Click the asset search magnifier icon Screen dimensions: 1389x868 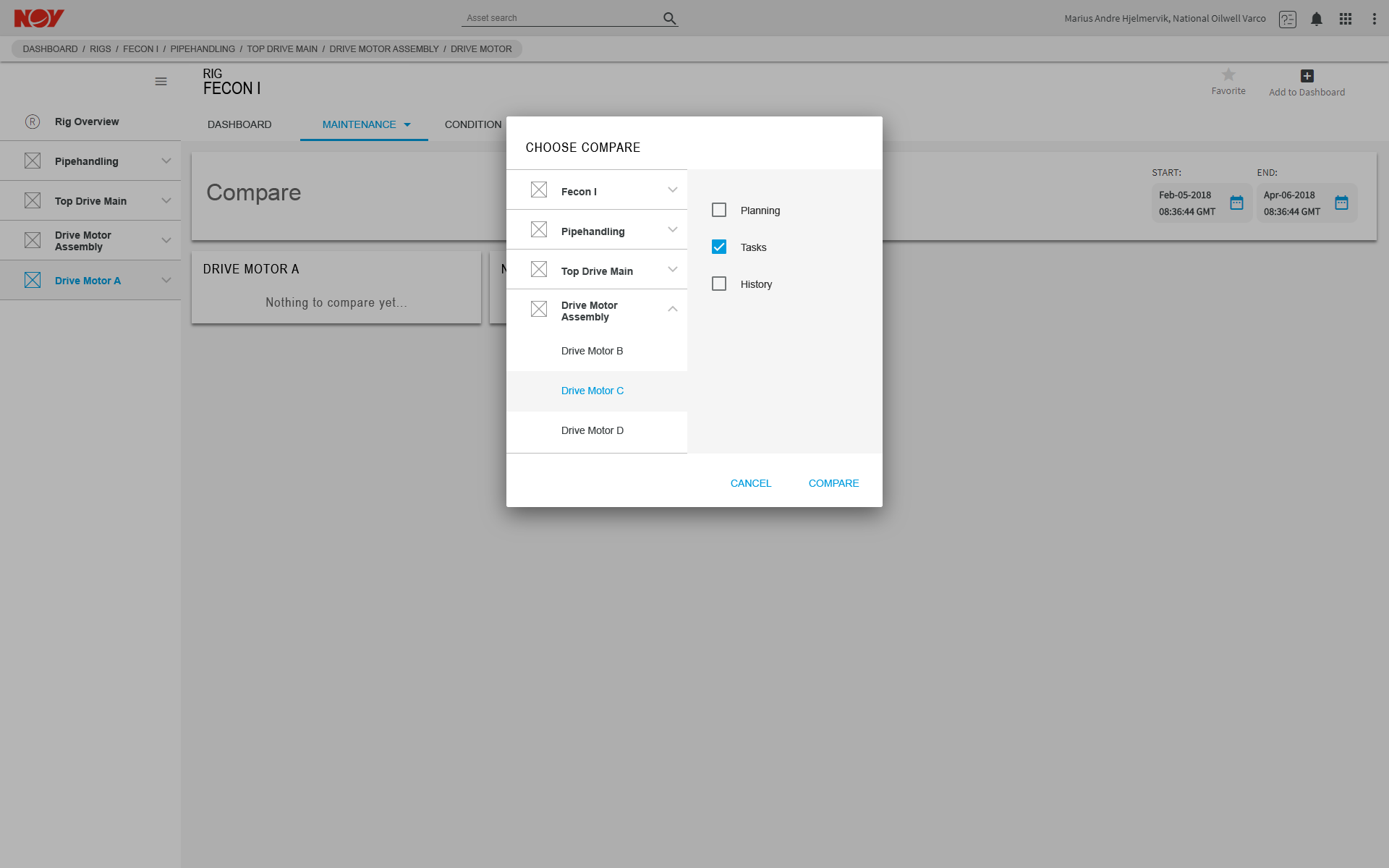[670, 18]
